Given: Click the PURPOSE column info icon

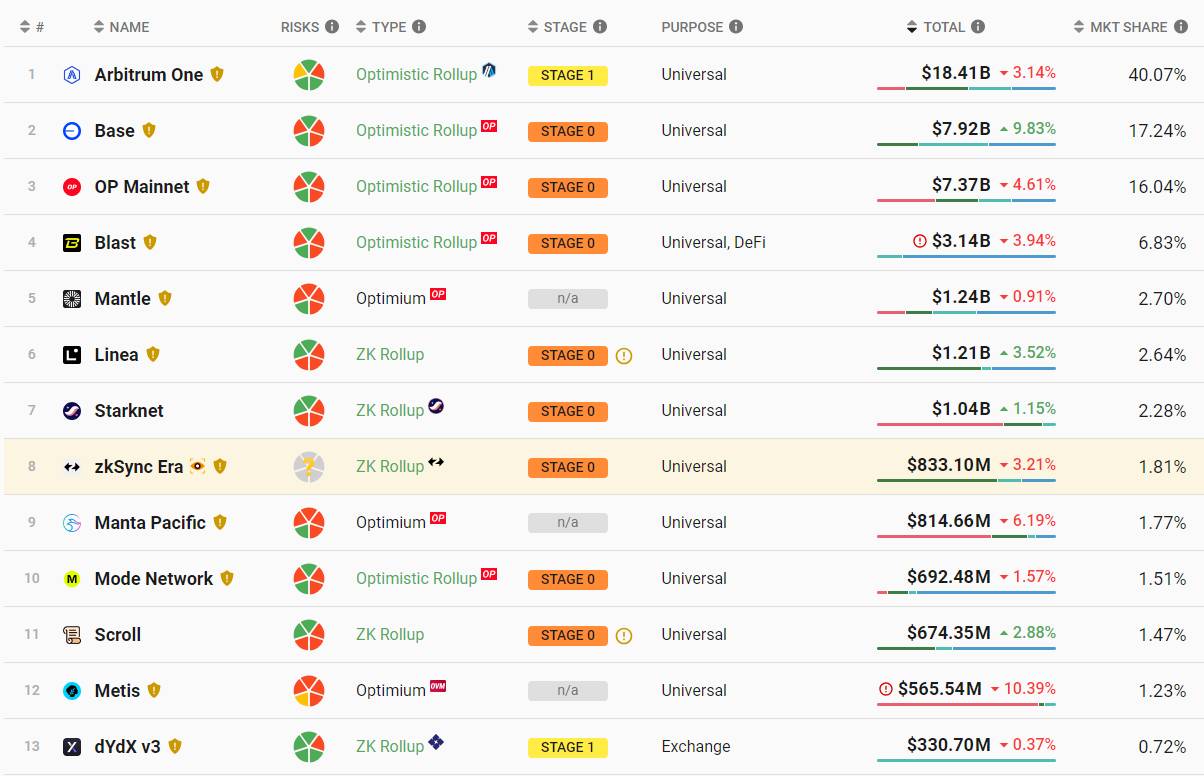Looking at the screenshot, I should click(x=736, y=27).
